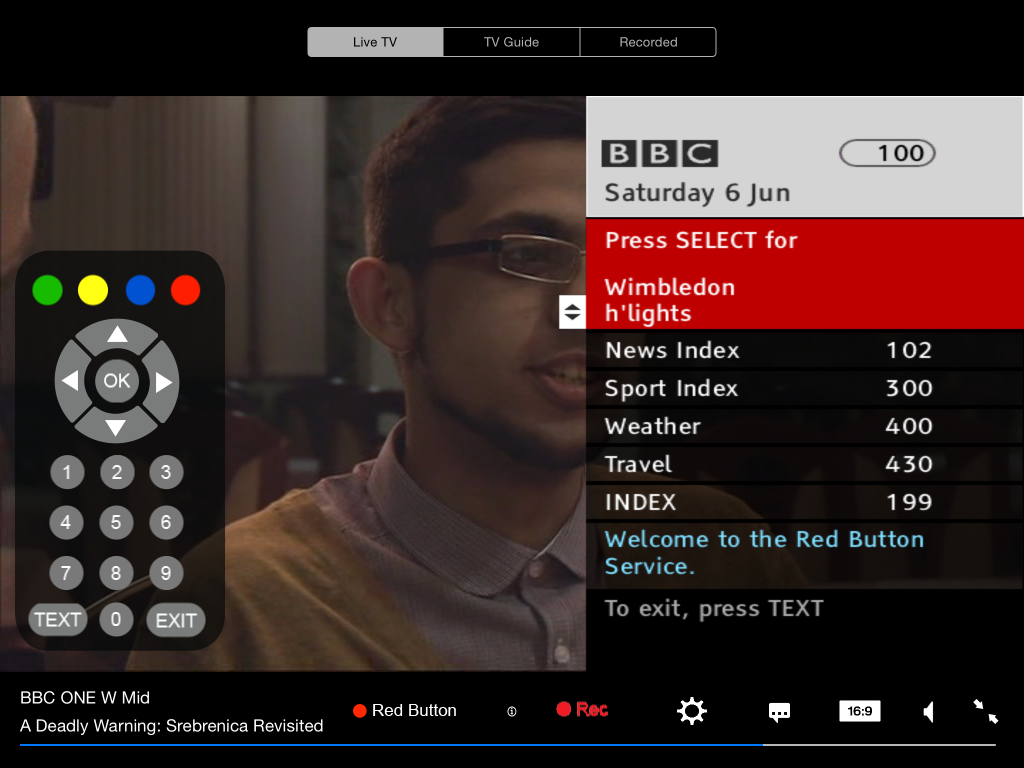1024x768 pixels.
Task: Tap number 8 on the keypad
Action: [x=116, y=573]
